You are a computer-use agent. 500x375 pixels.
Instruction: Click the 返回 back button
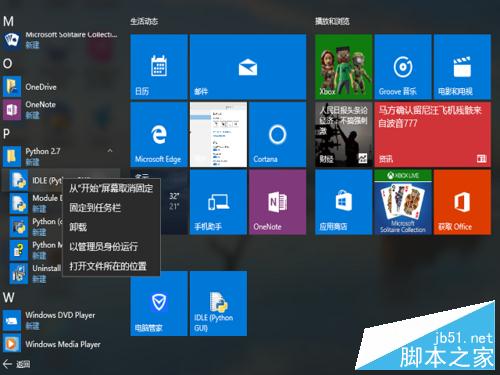[17, 364]
